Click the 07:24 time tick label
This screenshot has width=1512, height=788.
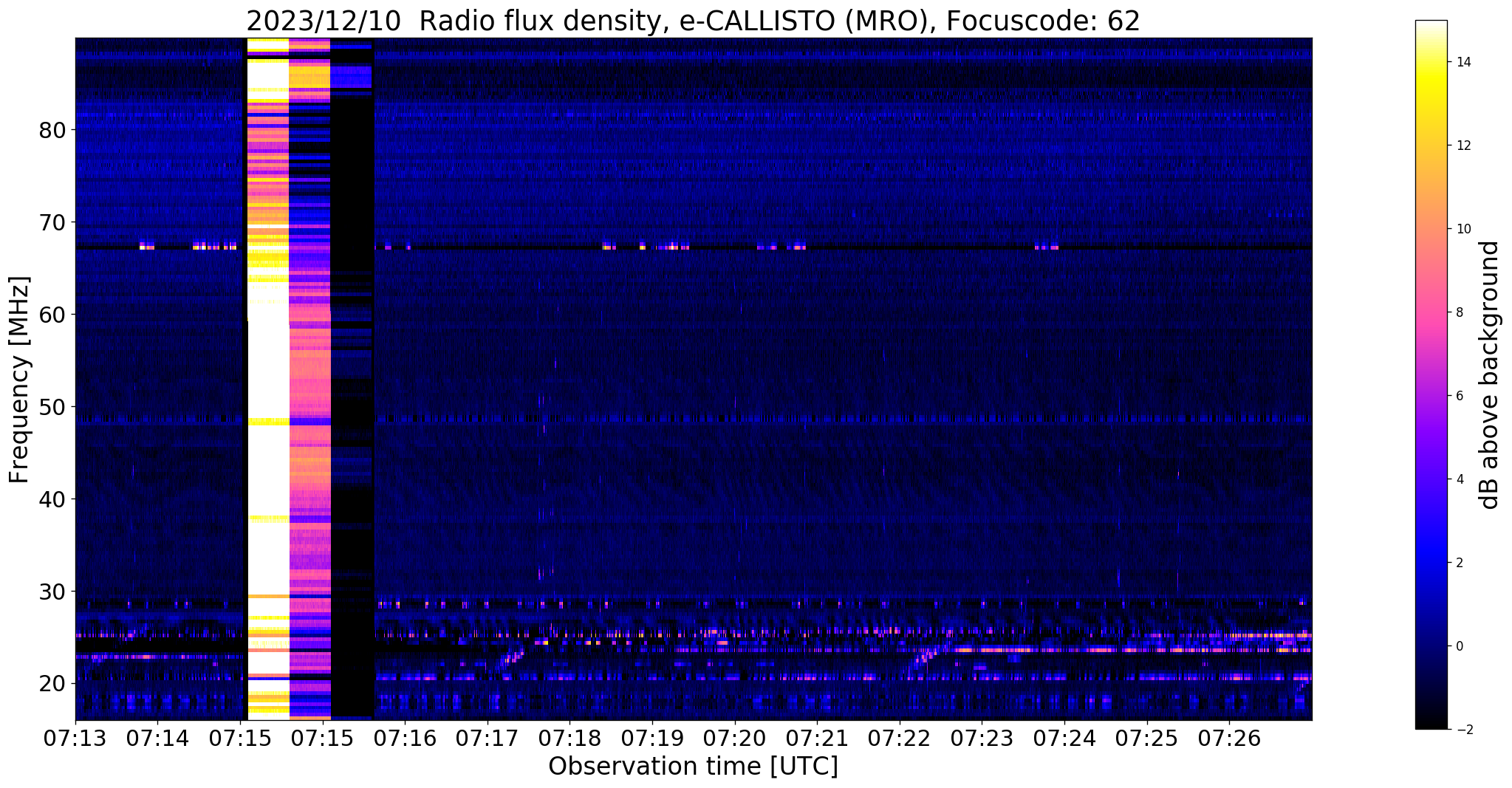pos(1064,739)
